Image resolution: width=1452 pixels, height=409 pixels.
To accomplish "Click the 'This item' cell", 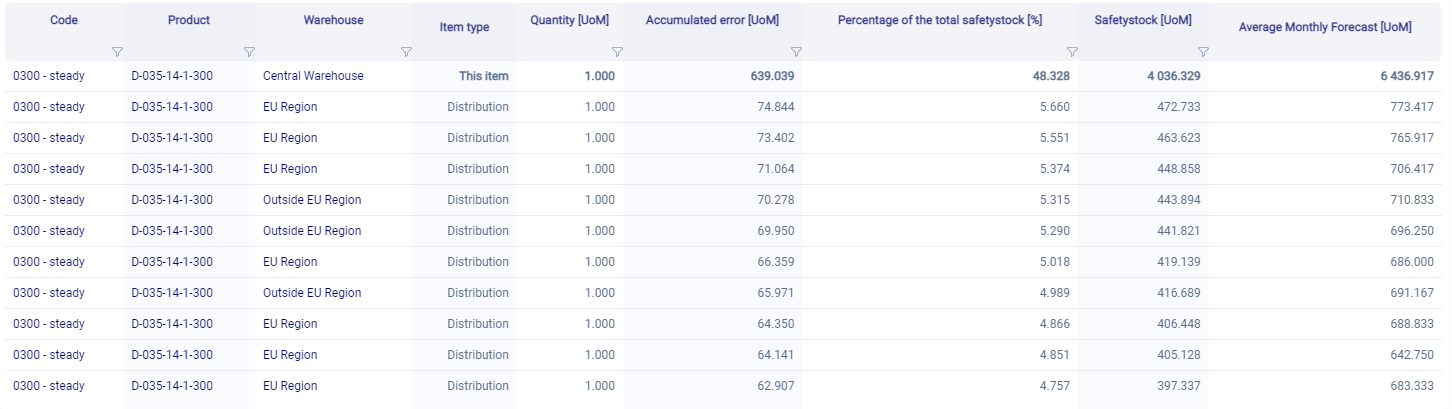I will coord(483,76).
